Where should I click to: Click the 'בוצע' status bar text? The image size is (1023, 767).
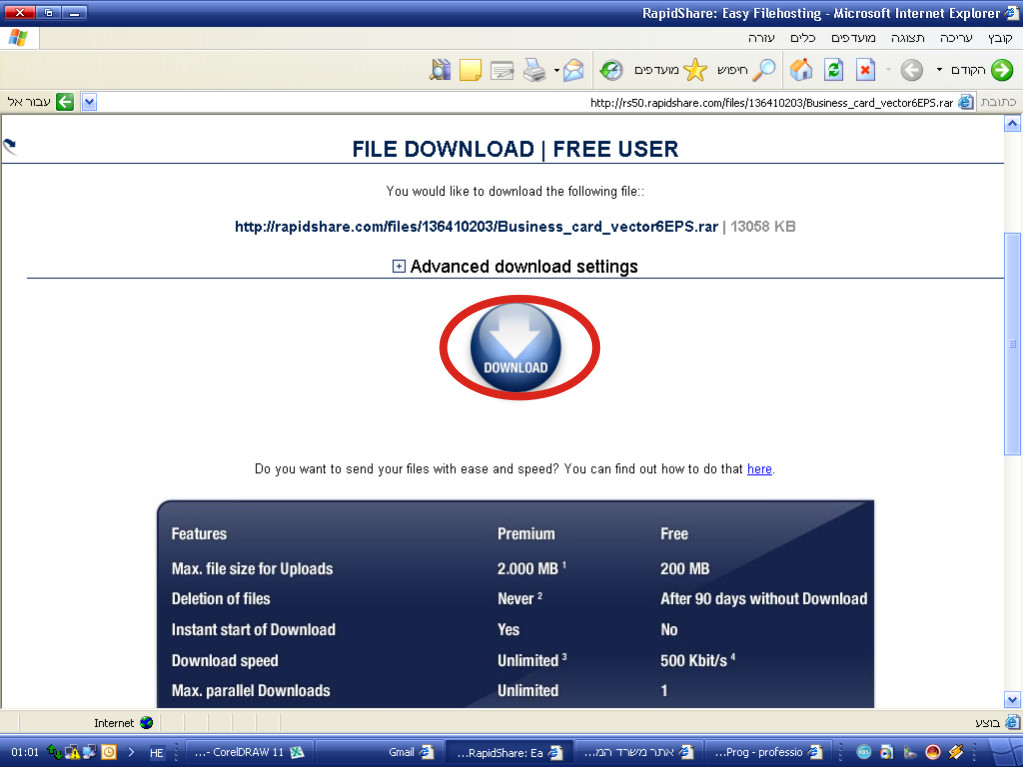click(x=987, y=723)
